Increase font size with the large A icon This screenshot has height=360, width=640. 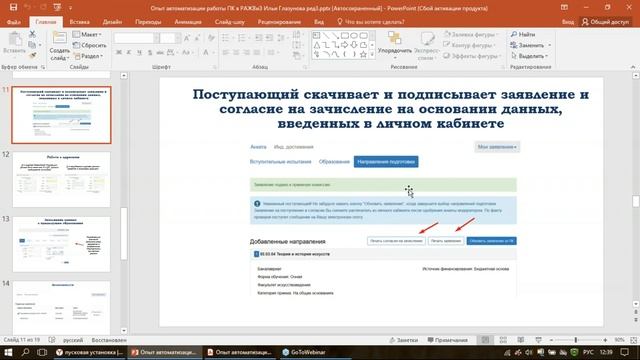click(x=187, y=38)
